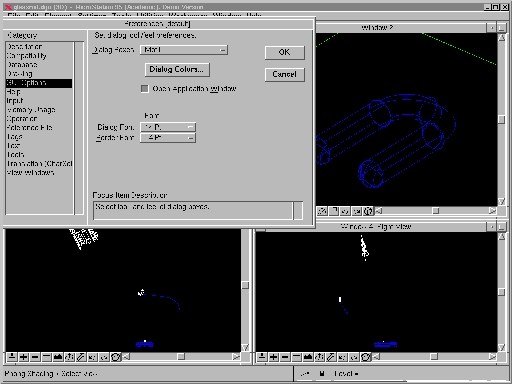This screenshot has height=384, width=512.
Task: Enable the Open Application Window checkbox
Action: [x=144, y=89]
